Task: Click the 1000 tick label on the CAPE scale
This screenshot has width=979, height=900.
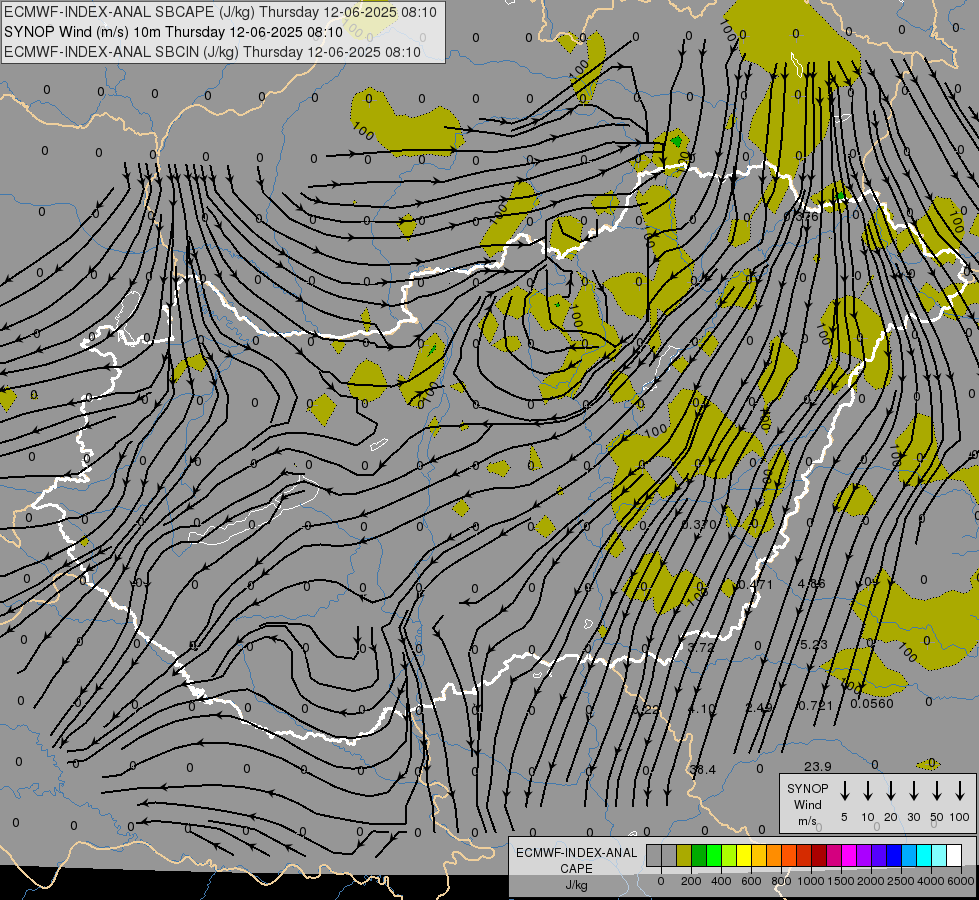Action: 810,881
